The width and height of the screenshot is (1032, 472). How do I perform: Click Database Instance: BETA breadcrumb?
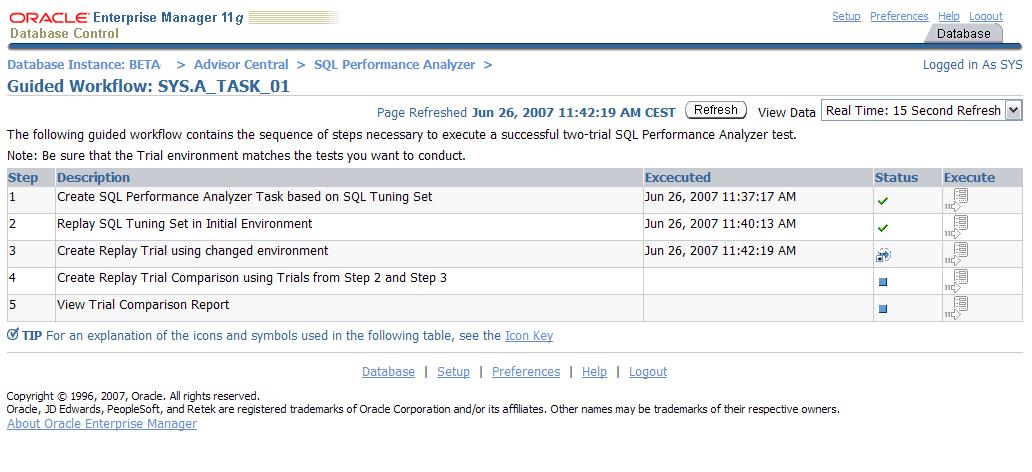(84, 64)
